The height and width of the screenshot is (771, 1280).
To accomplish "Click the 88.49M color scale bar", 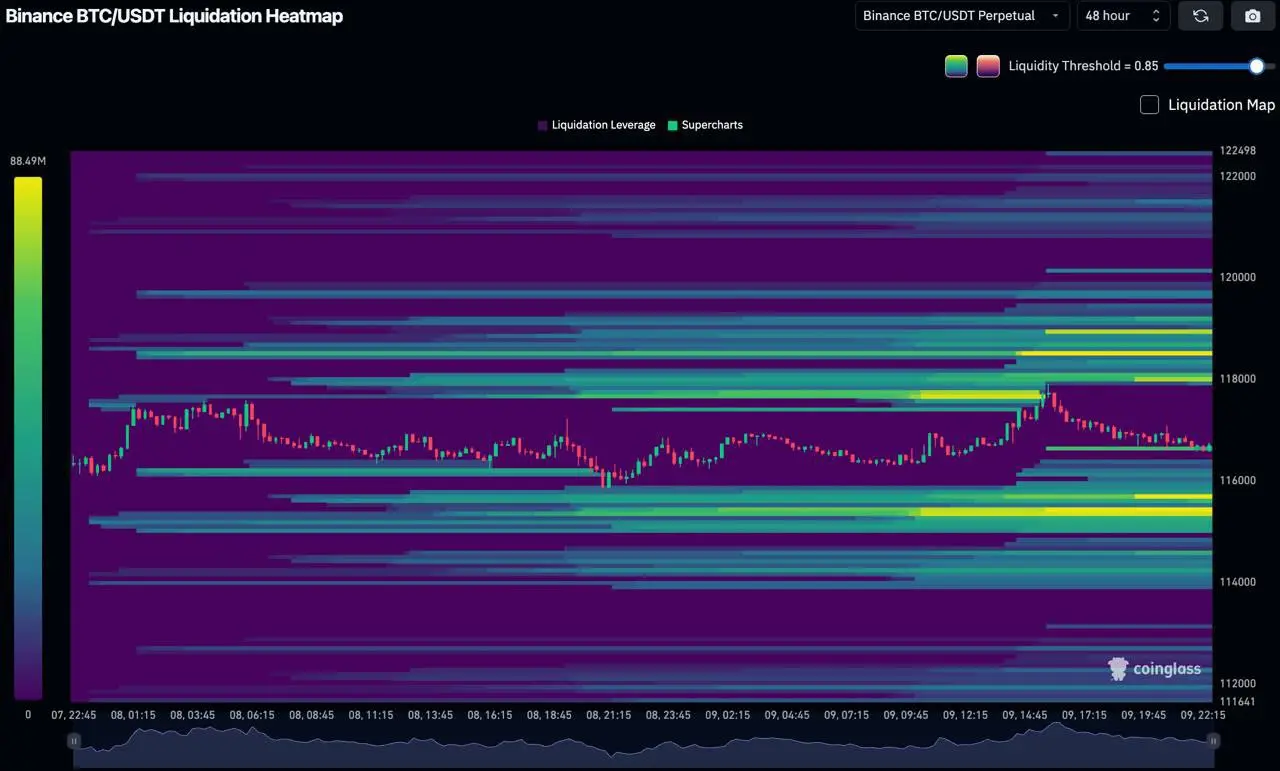I will pos(28,438).
